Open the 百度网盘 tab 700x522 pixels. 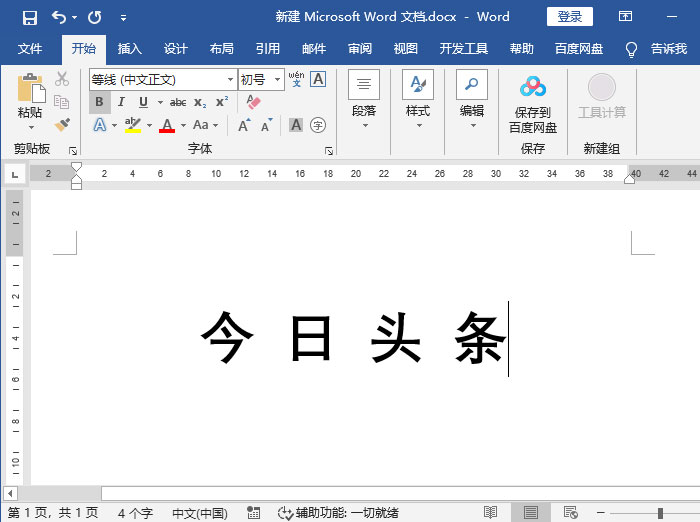[x=579, y=49]
